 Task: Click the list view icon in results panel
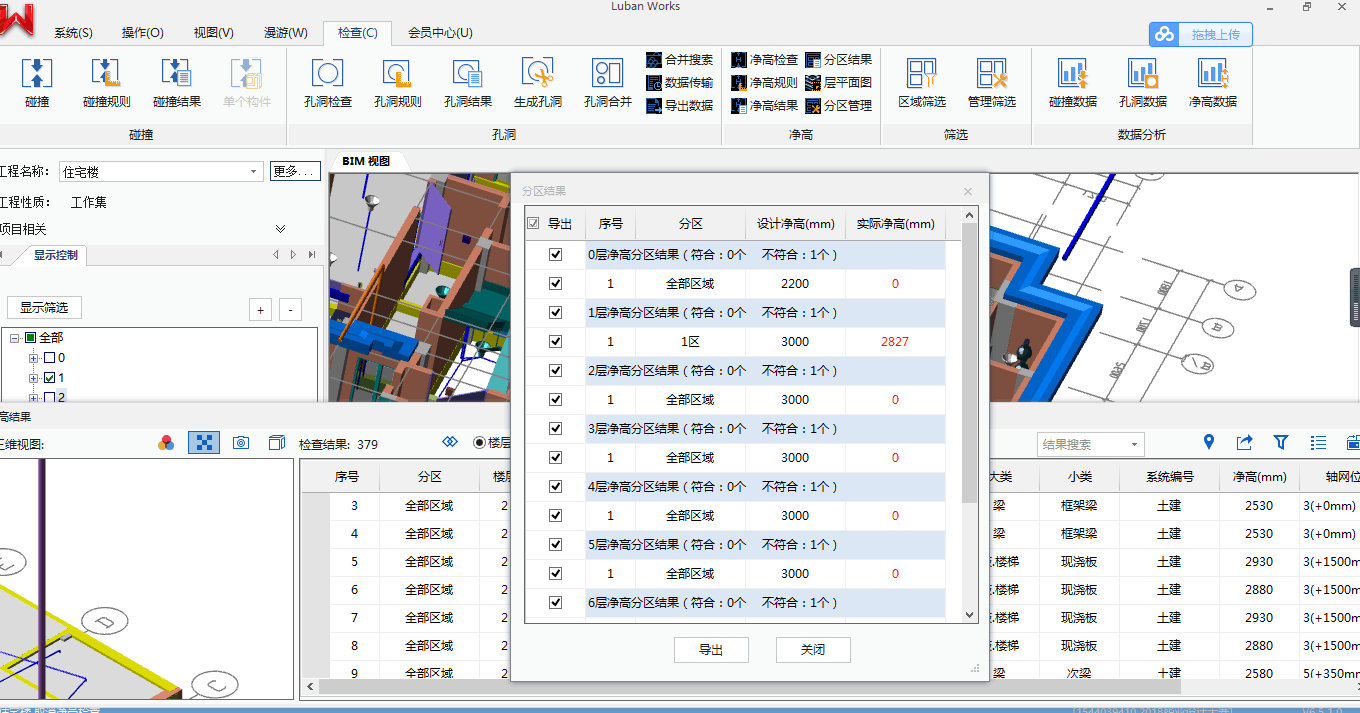[x=1318, y=442]
